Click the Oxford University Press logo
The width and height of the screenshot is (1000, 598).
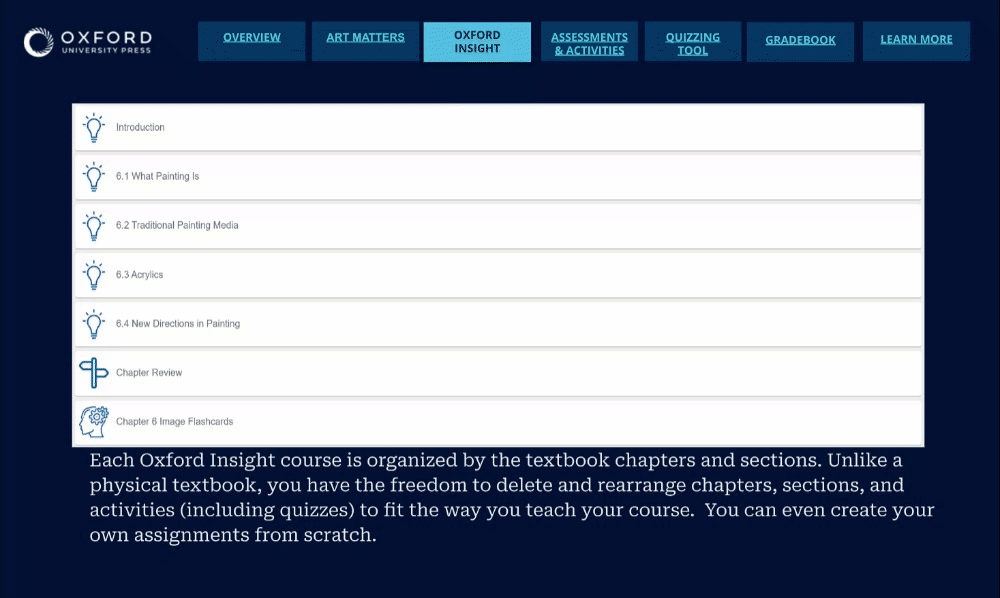(88, 42)
